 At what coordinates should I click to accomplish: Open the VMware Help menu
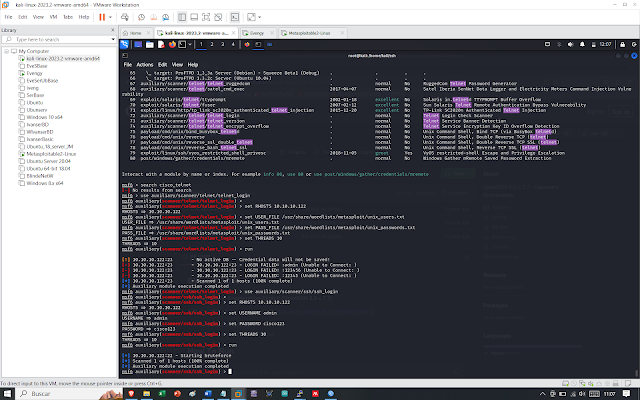[x=84, y=17]
